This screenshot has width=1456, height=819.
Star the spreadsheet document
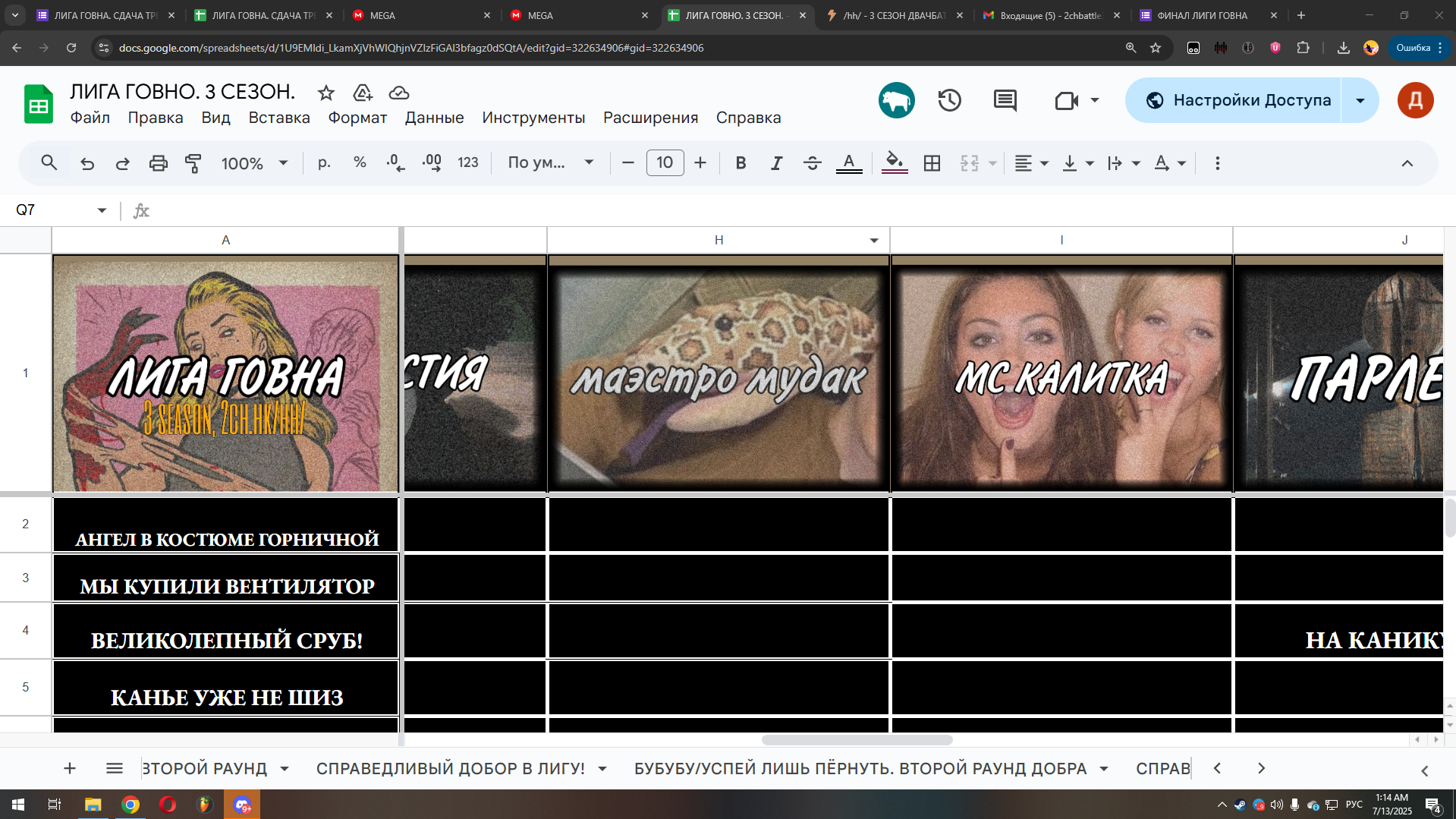326,93
